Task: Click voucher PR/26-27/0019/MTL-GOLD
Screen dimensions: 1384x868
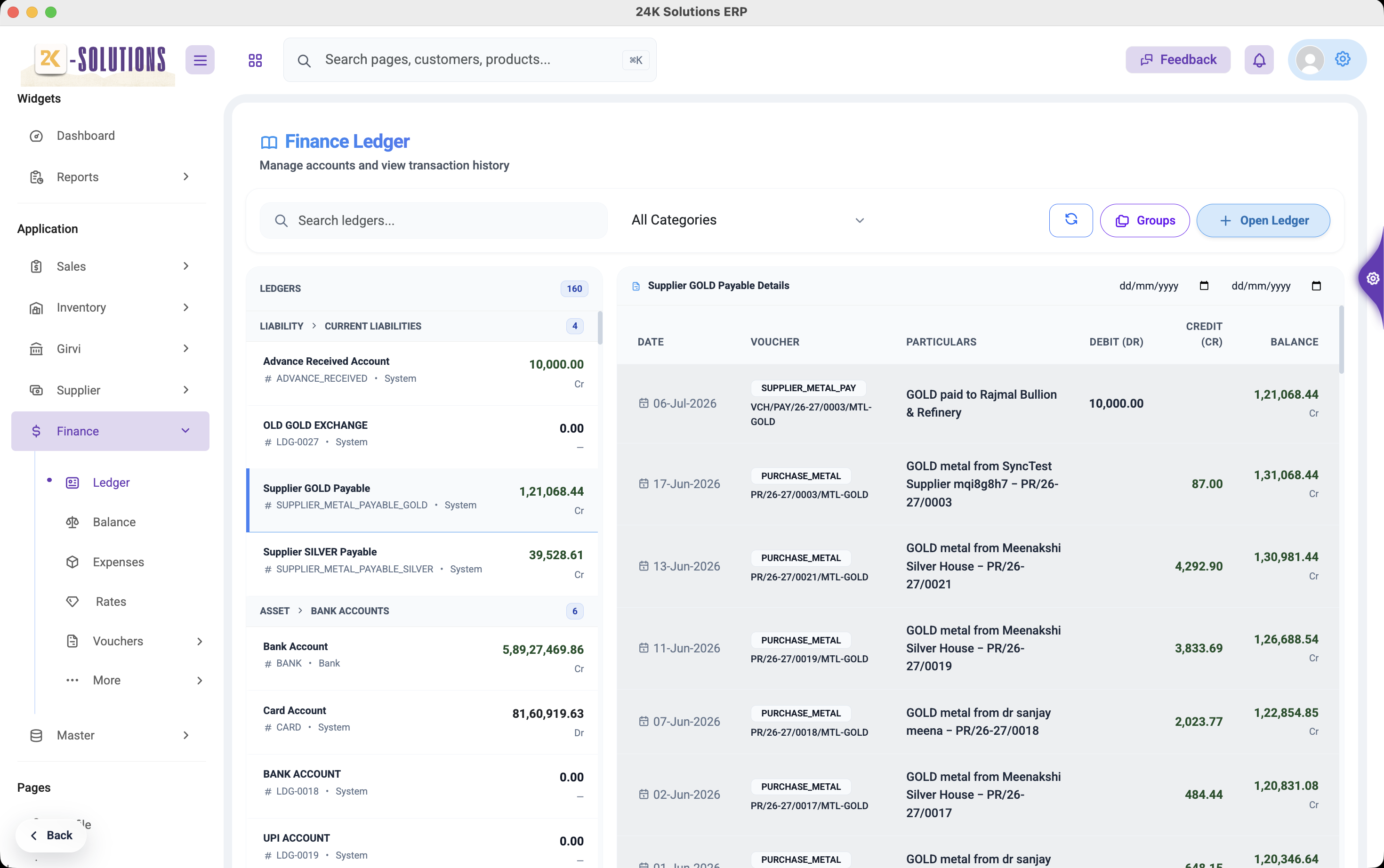Action: click(x=809, y=659)
